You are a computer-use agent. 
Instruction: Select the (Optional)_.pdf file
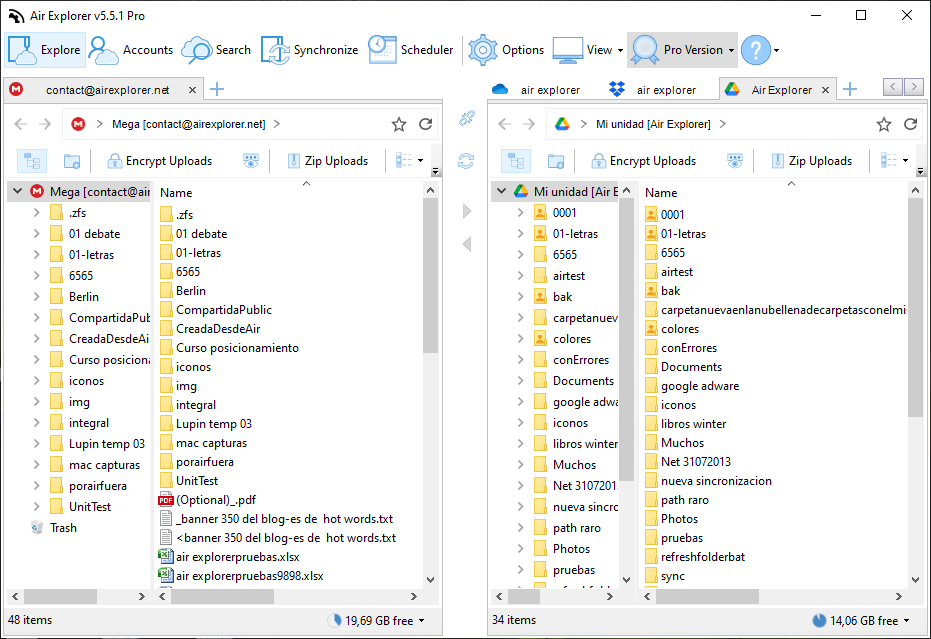tap(216, 500)
